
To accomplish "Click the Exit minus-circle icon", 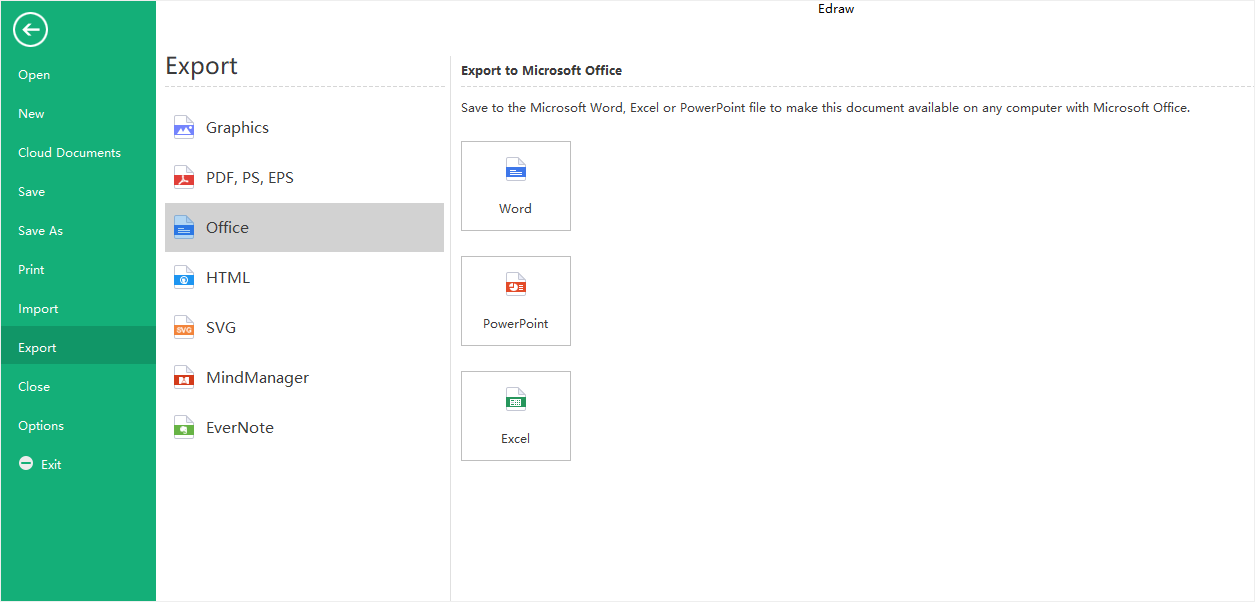I will coord(27,464).
